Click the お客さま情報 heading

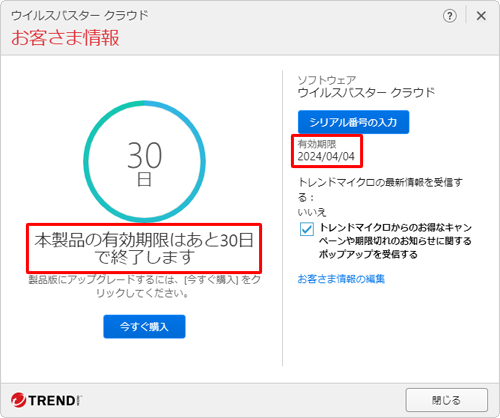[x=65, y=37]
